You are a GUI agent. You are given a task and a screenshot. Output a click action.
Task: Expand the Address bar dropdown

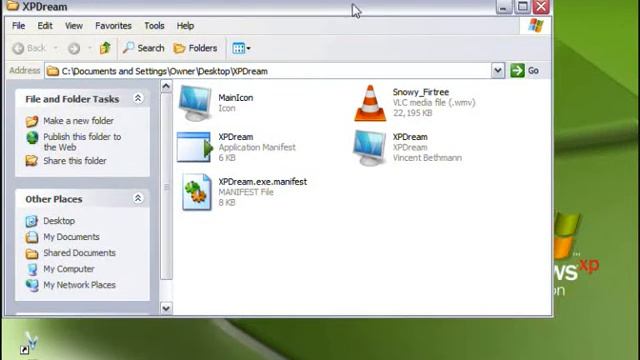(x=498, y=71)
